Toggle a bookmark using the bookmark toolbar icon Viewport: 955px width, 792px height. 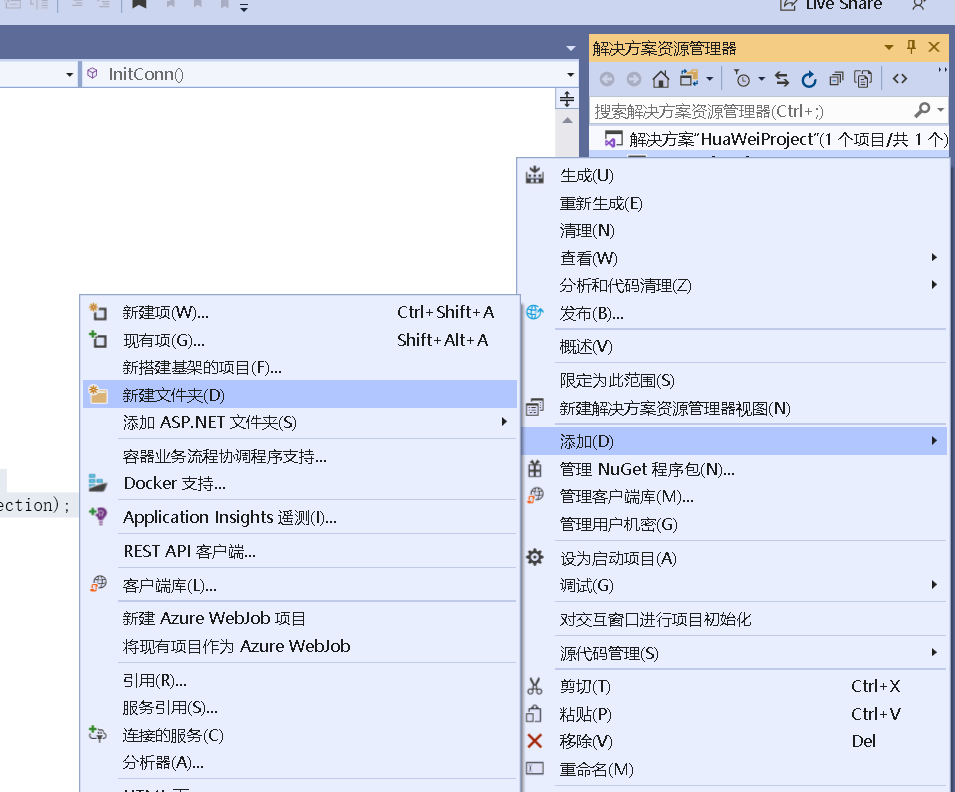point(138,4)
